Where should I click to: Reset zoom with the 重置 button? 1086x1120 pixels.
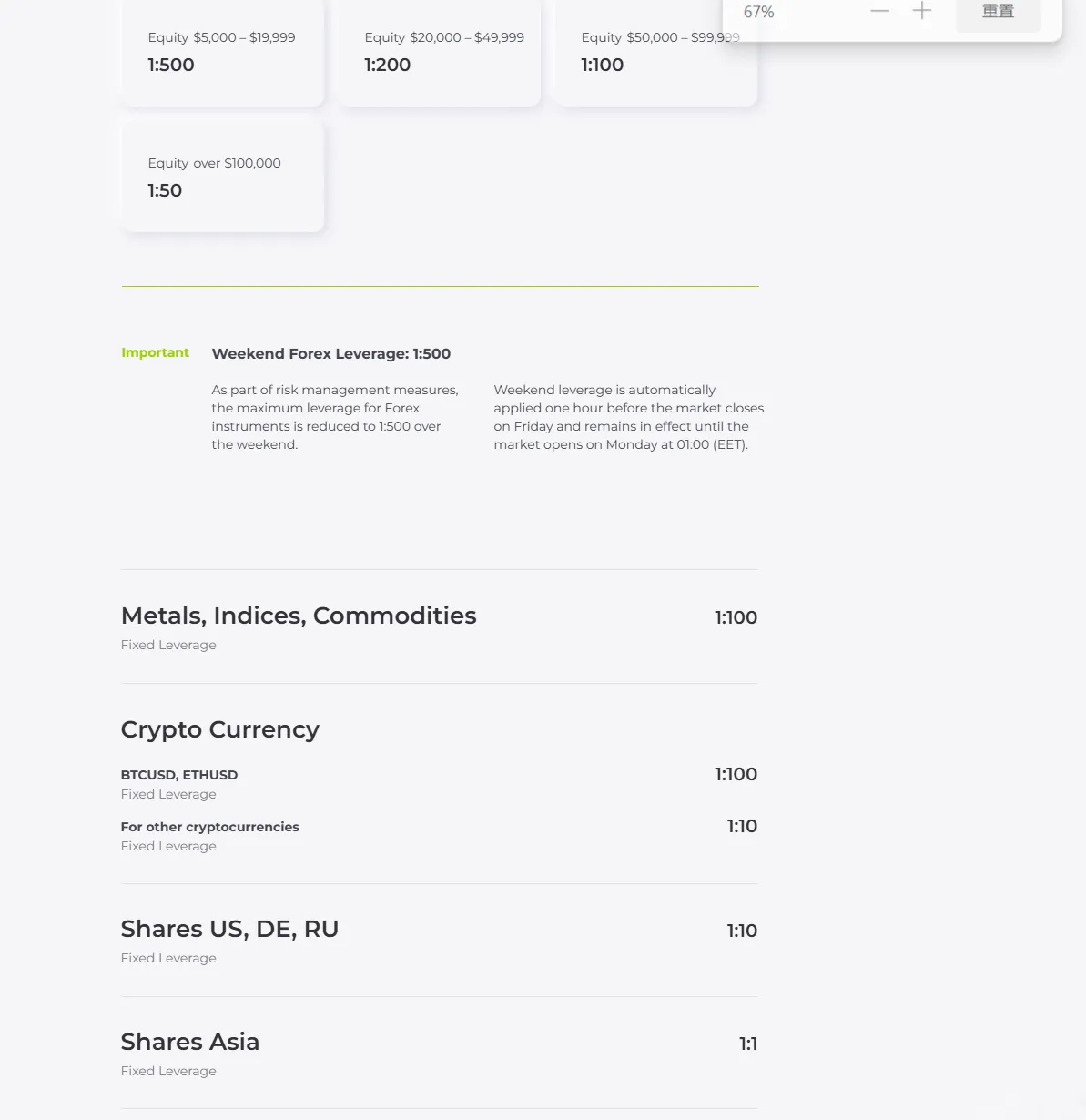coord(999,12)
